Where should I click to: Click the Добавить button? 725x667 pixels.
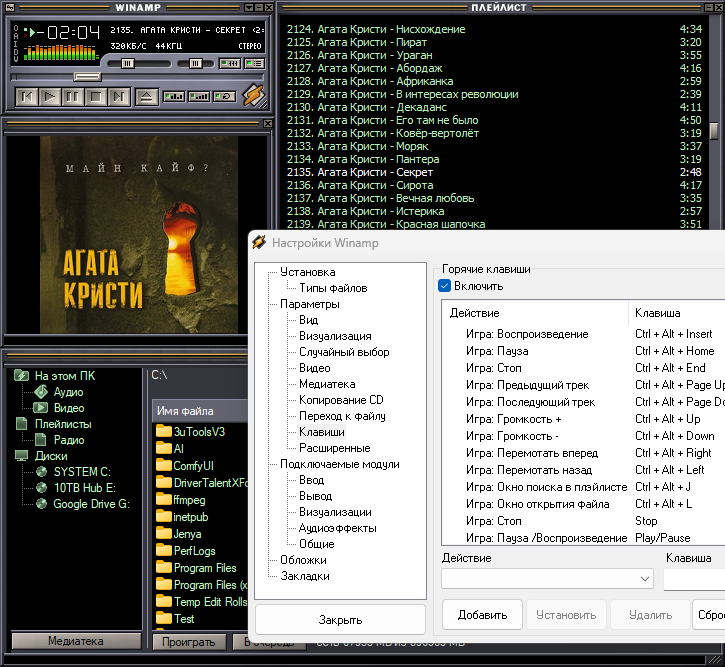pos(482,615)
